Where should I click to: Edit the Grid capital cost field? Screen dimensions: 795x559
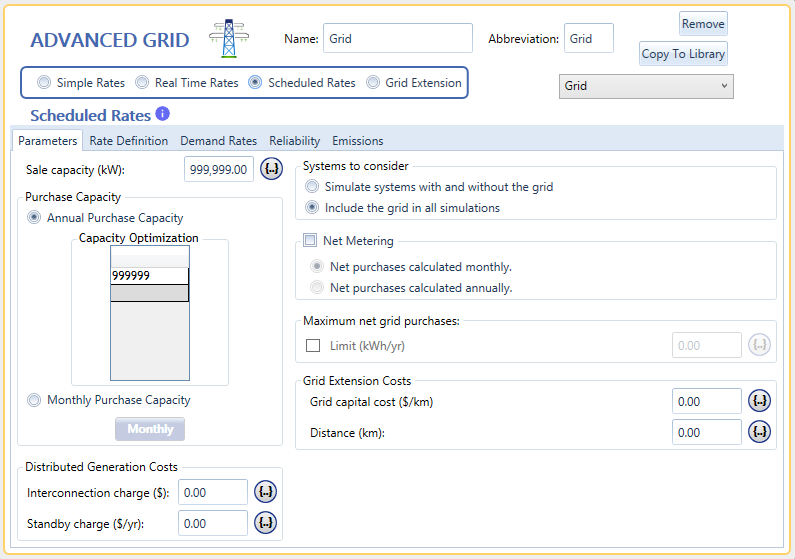tap(706, 401)
